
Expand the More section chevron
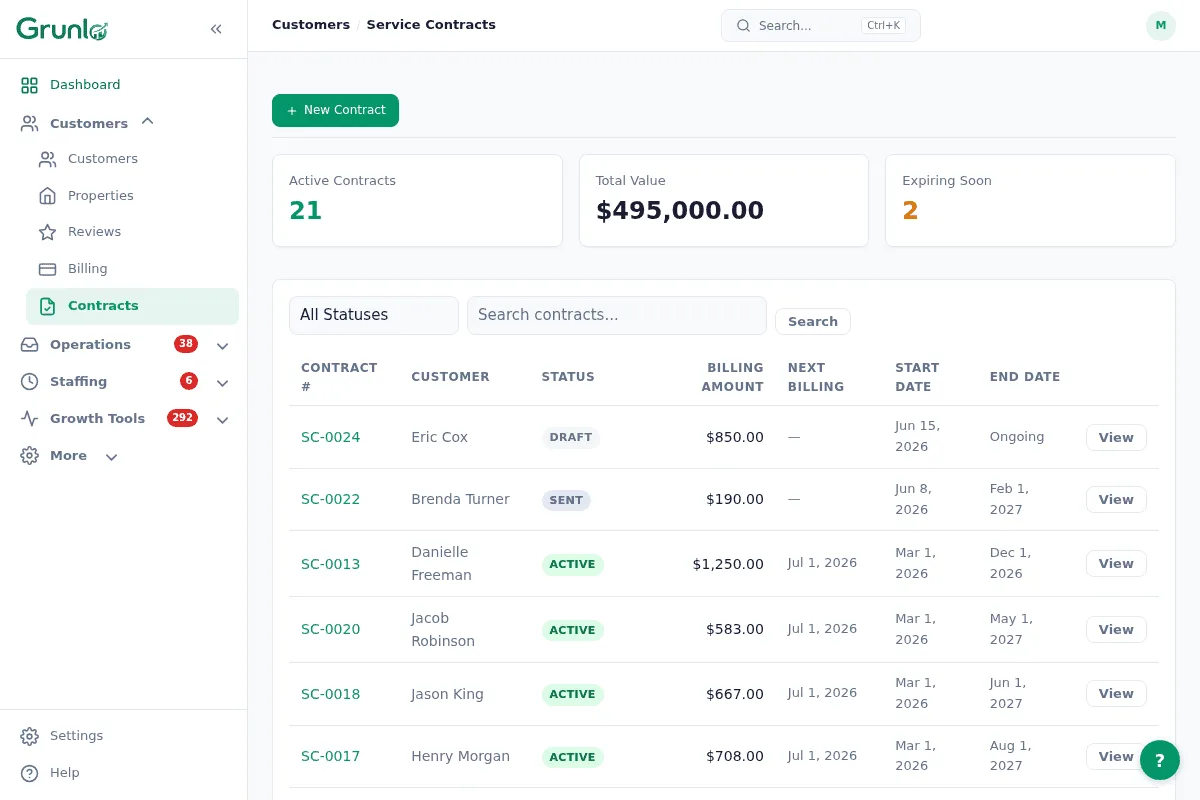point(111,457)
